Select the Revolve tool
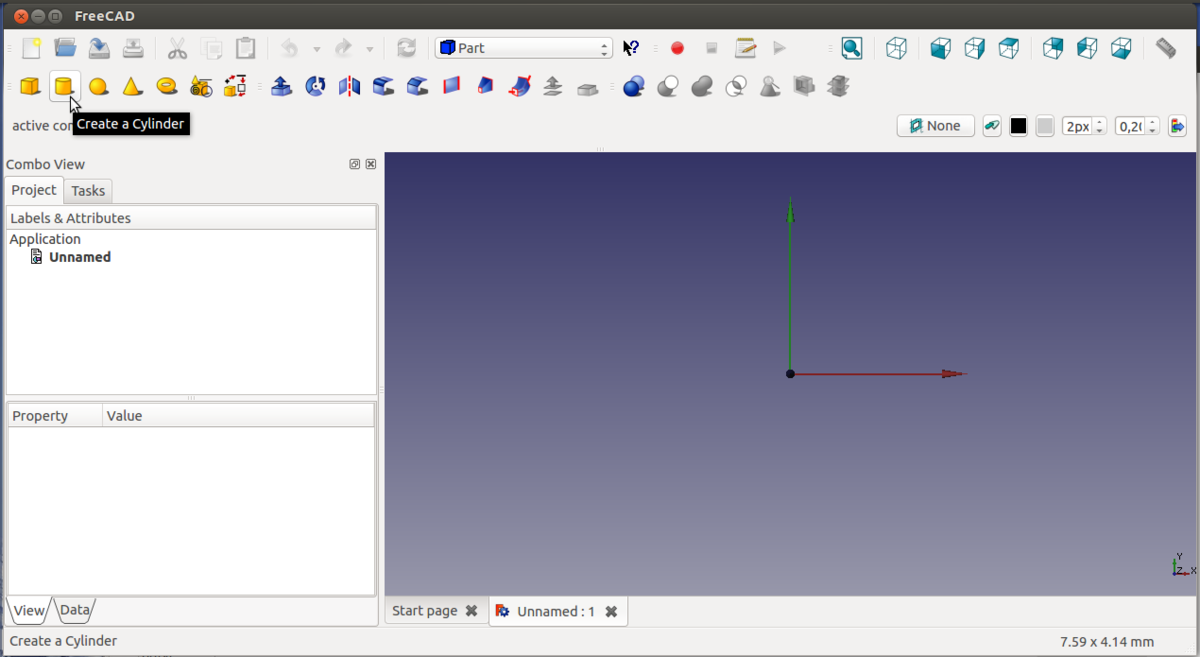Image resolution: width=1200 pixels, height=657 pixels. [x=315, y=87]
